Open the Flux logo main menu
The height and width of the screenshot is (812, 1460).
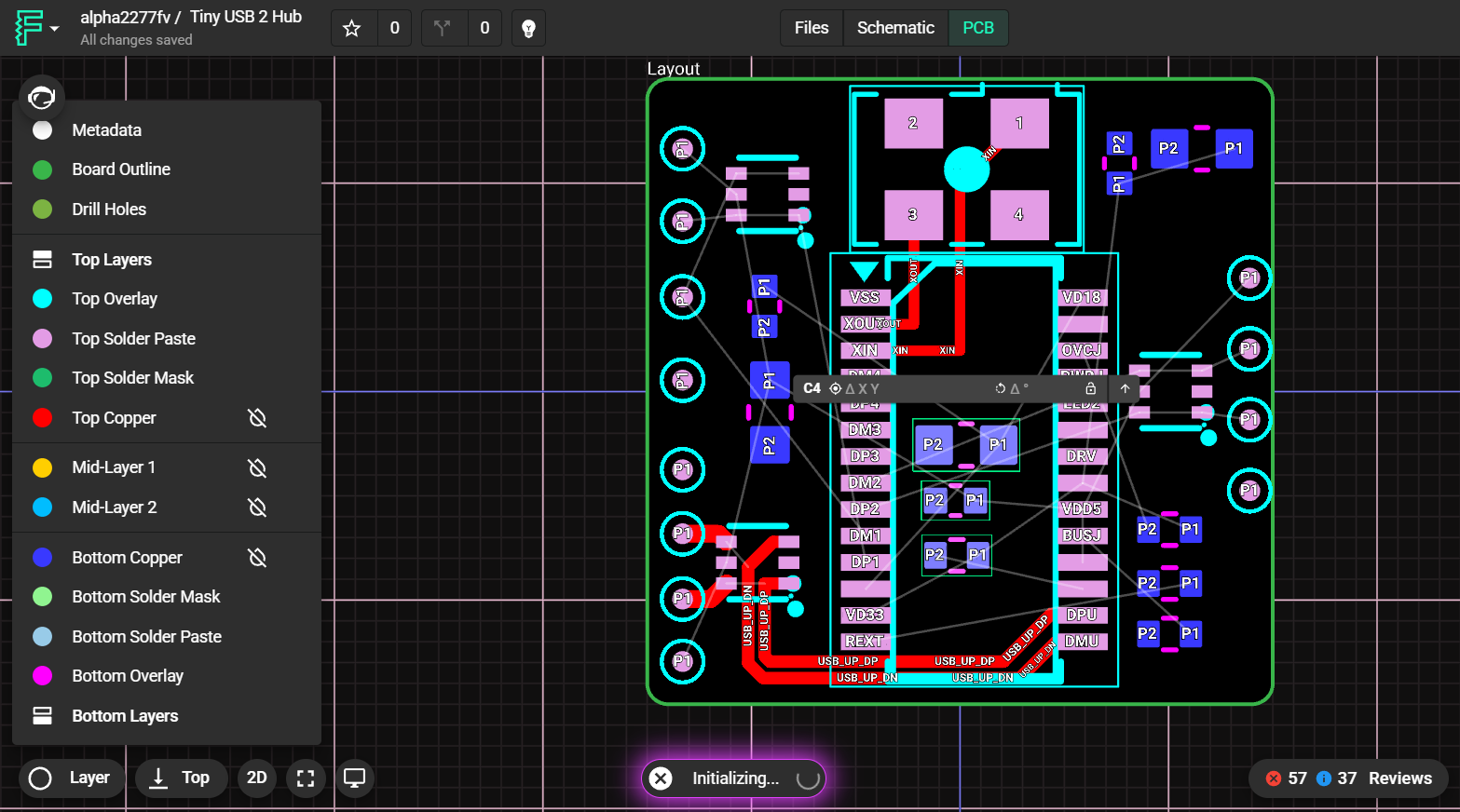pyautogui.click(x=36, y=28)
